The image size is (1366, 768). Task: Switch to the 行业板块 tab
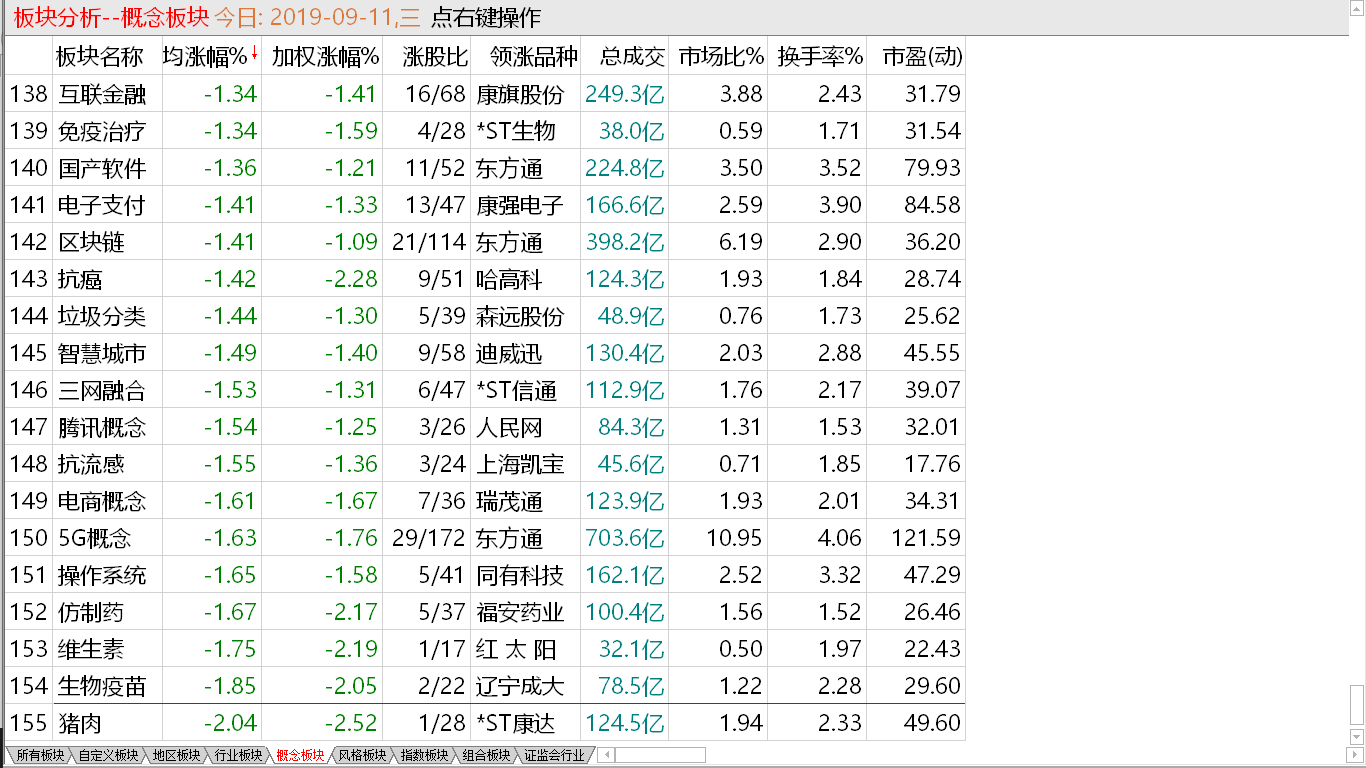click(x=238, y=755)
